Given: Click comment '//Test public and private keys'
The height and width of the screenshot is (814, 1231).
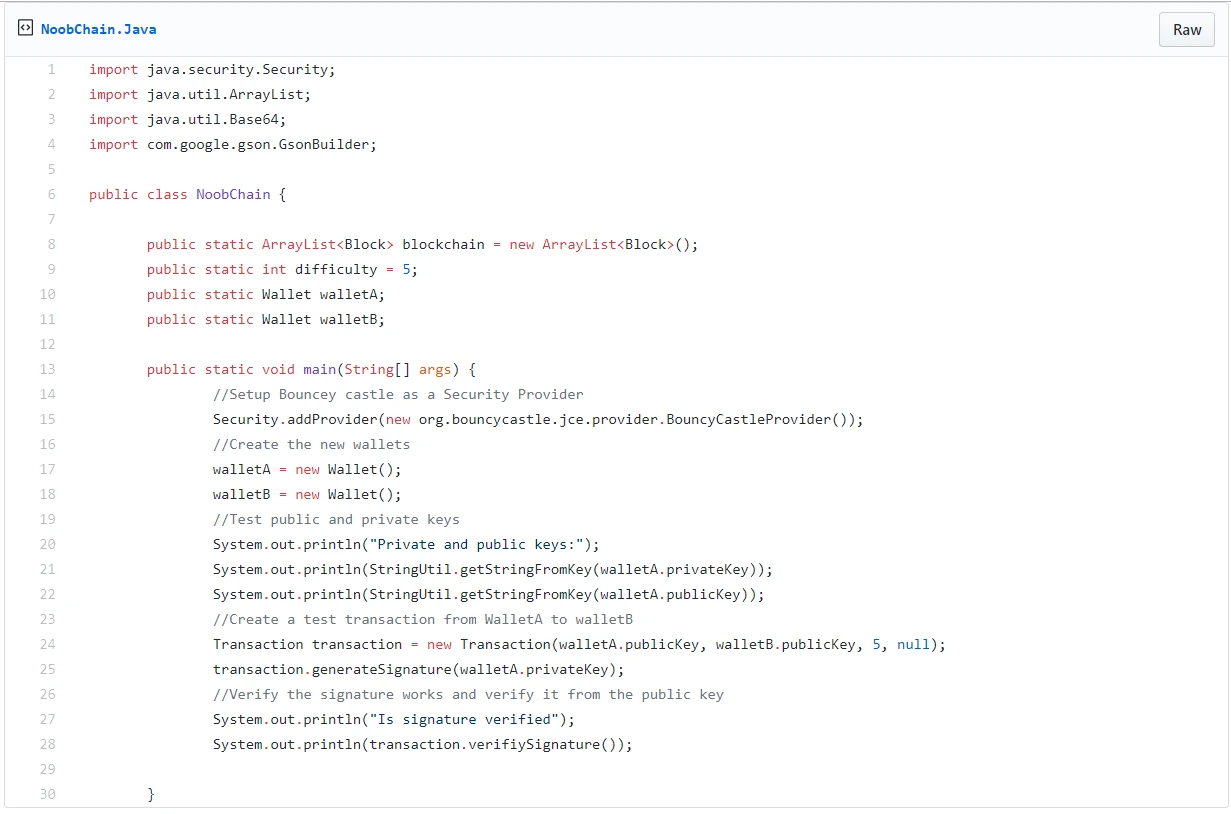Looking at the screenshot, I should pos(336,519).
